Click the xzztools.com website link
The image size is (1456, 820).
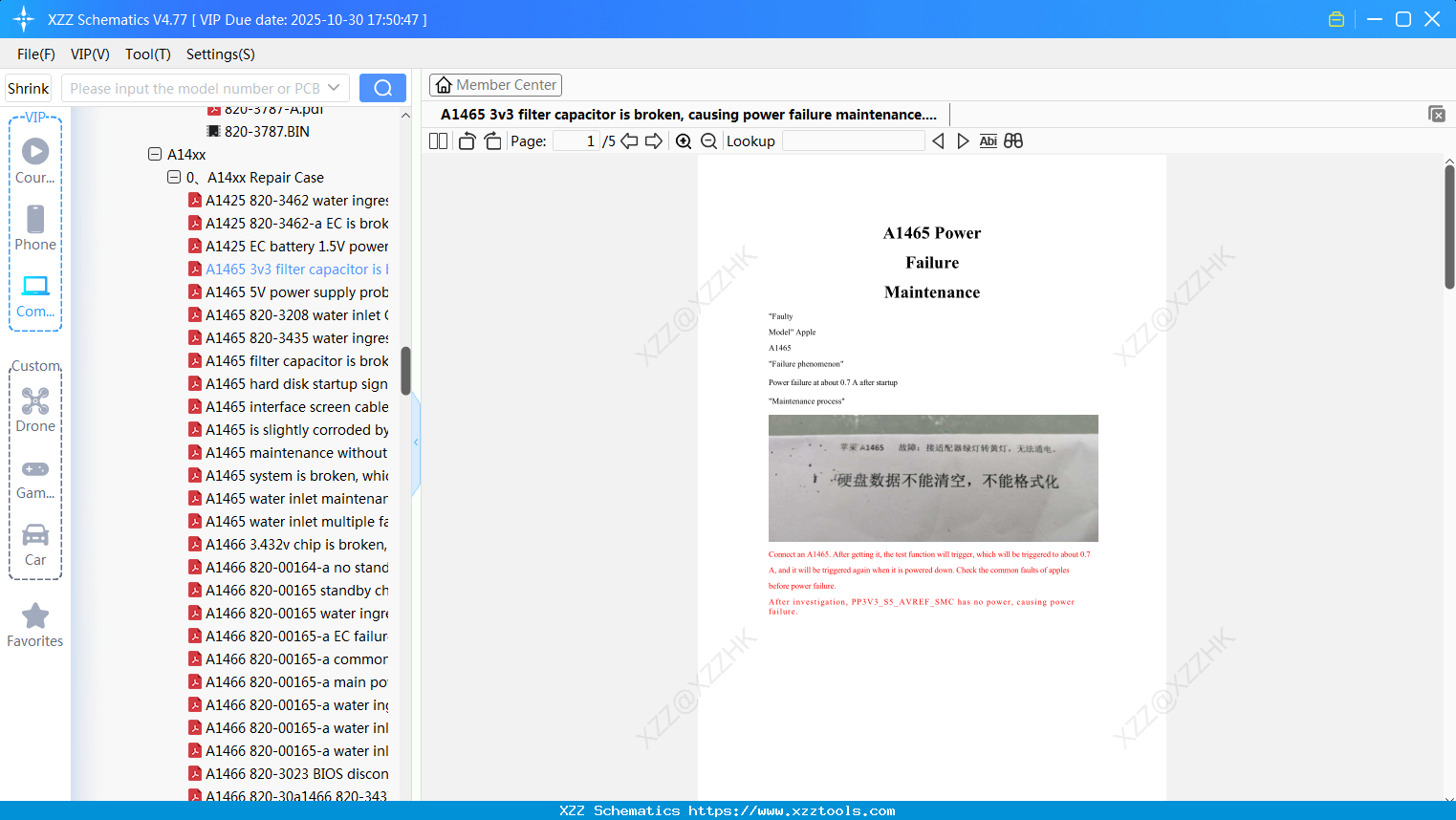792,810
